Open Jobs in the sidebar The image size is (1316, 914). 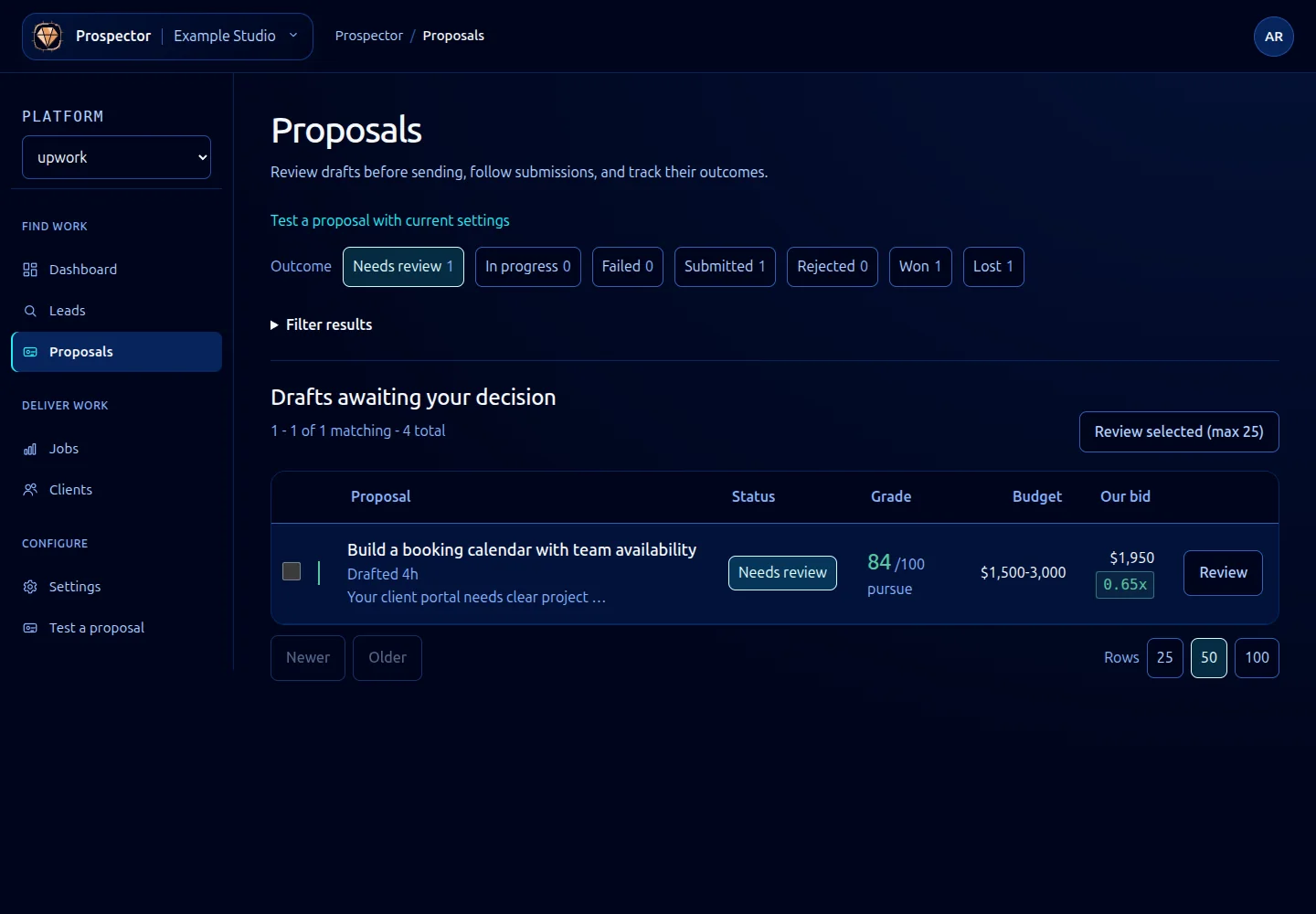point(116,449)
